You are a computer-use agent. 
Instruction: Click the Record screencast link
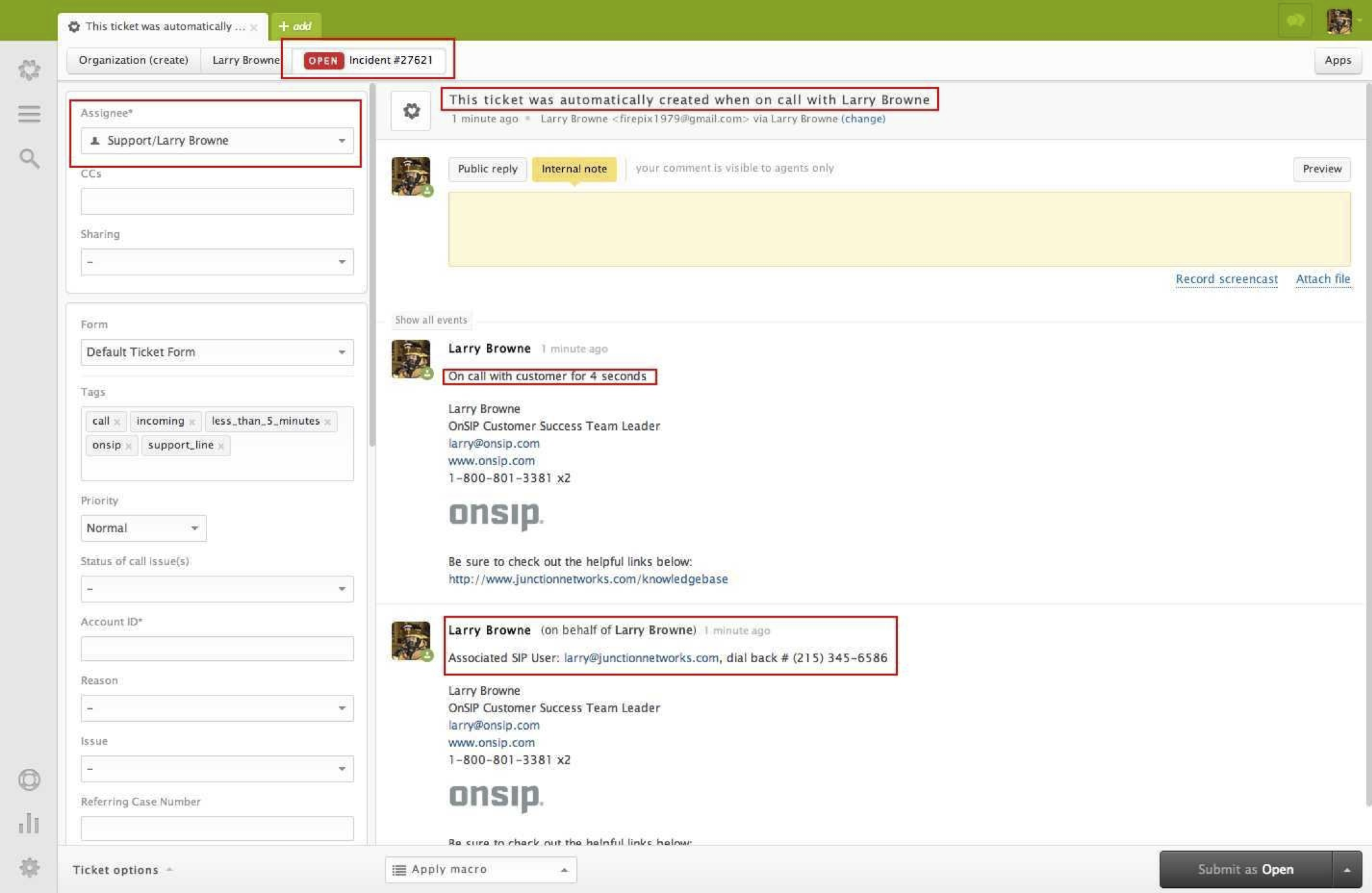pyautogui.click(x=1226, y=279)
